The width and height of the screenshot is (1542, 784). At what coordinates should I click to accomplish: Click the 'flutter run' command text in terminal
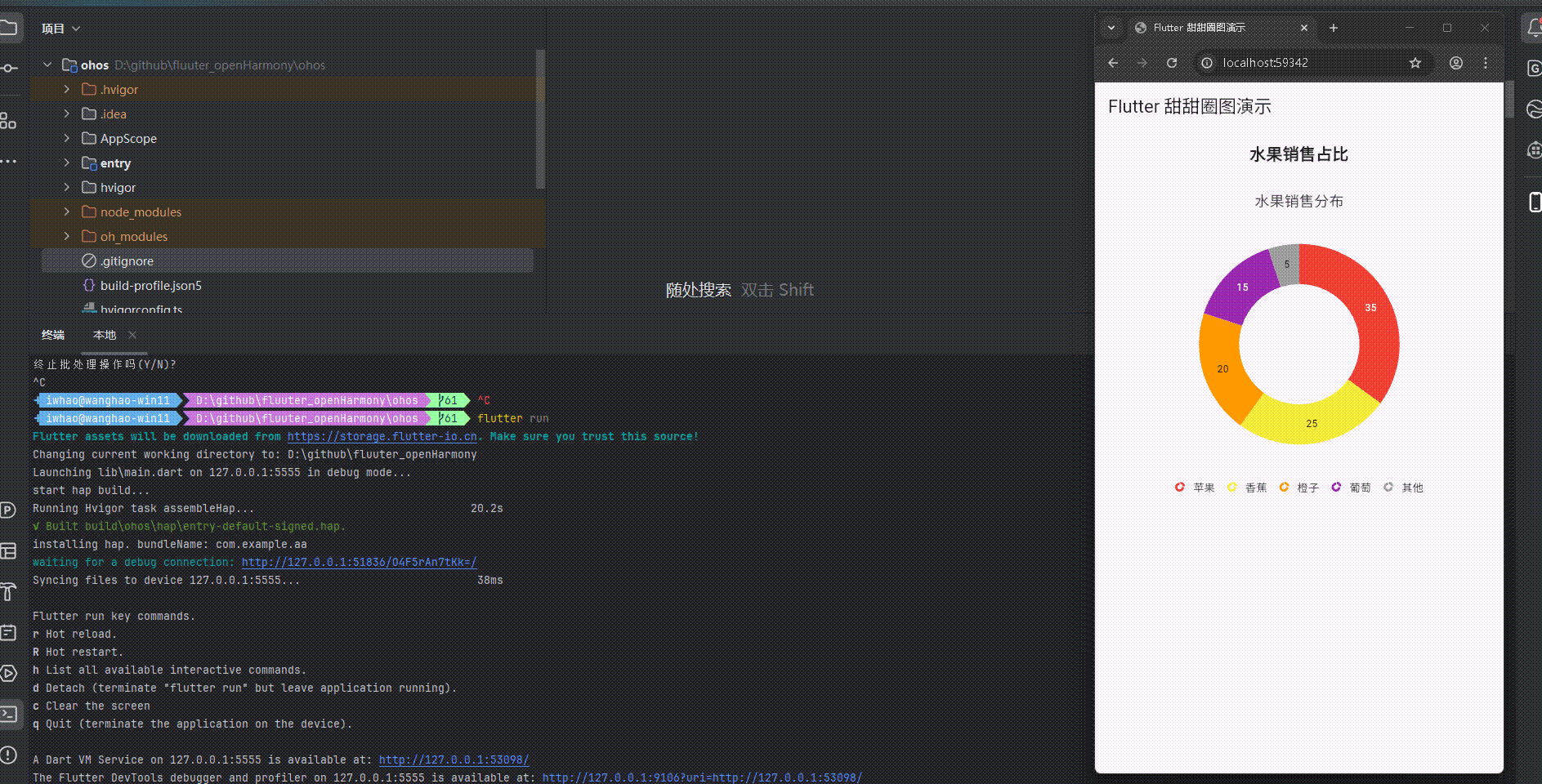tap(513, 418)
